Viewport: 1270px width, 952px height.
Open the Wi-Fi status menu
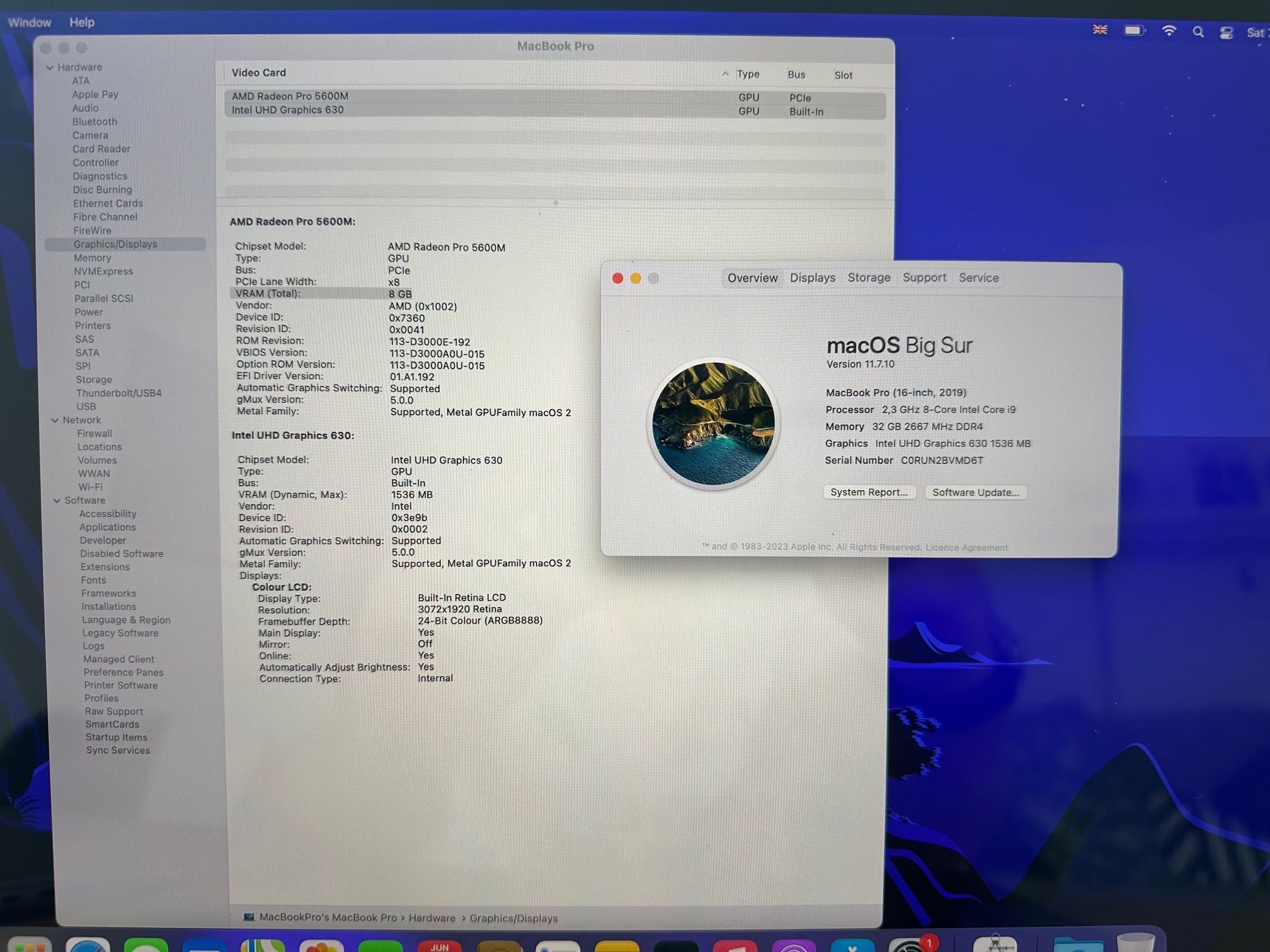(x=1169, y=31)
